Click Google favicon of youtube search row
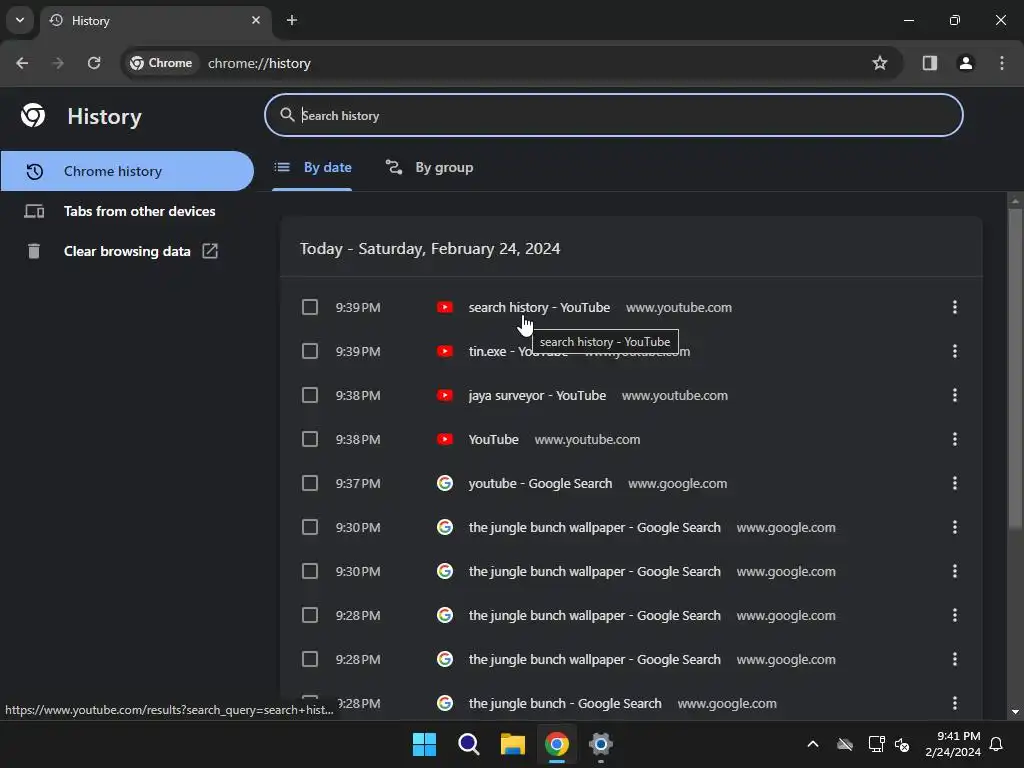1024x768 pixels. 445,483
